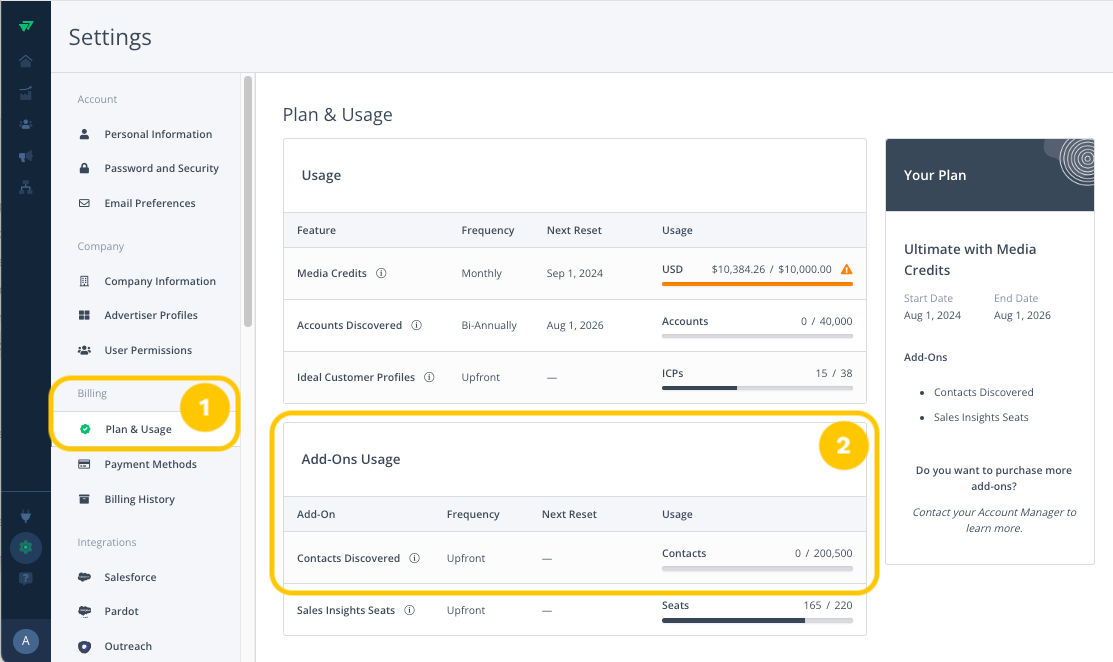
Task: Open the user avatar labeled A
Action: pyautogui.click(x=26, y=641)
